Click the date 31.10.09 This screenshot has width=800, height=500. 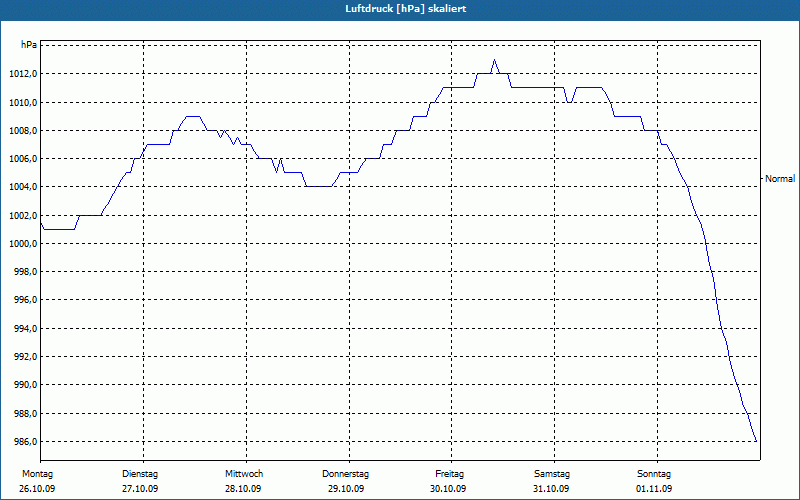[x=551, y=489]
